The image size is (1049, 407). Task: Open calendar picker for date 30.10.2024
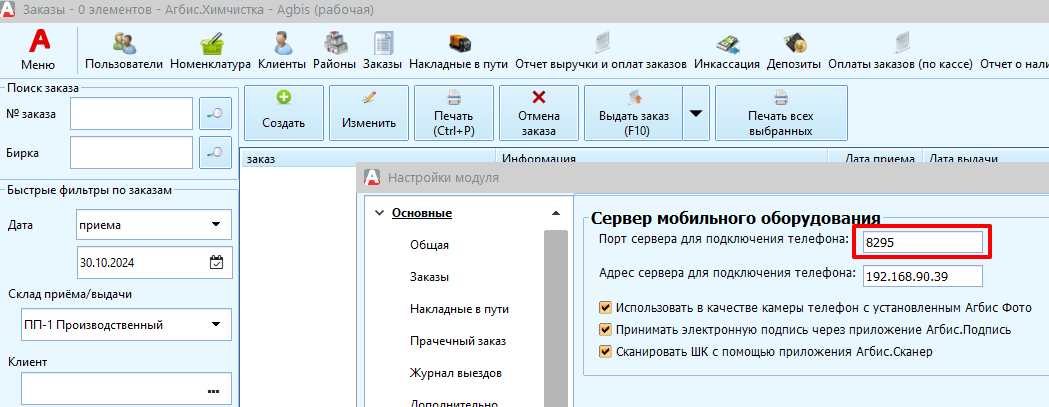216,262
